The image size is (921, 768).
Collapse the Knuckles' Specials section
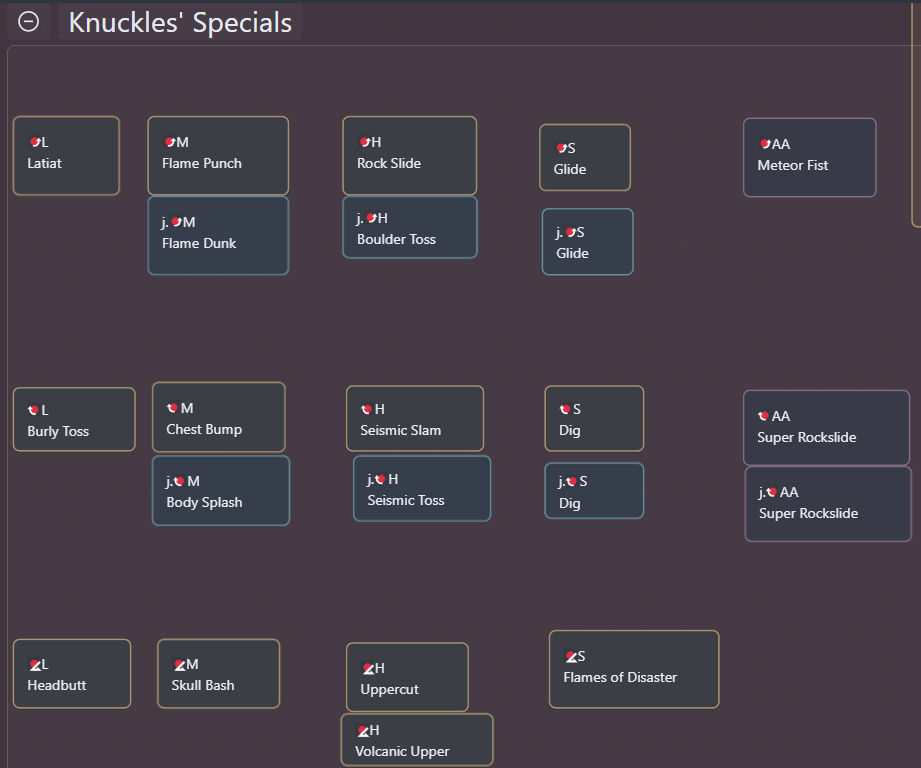pyautogui.click(x=28, y=22)
